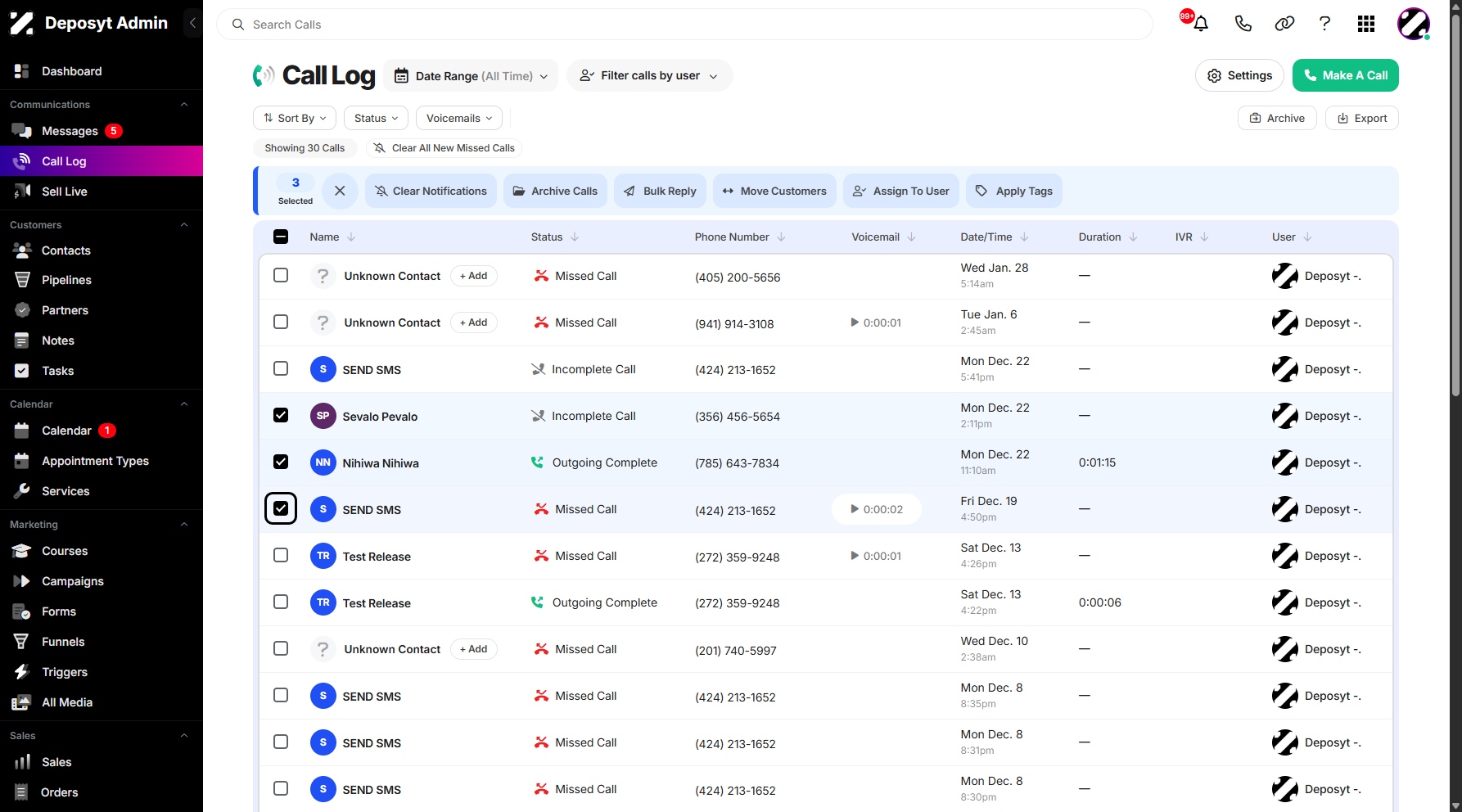
Task: Uncheck the Sevalo Pevalo row checkbox
Action: click(281, 415)
